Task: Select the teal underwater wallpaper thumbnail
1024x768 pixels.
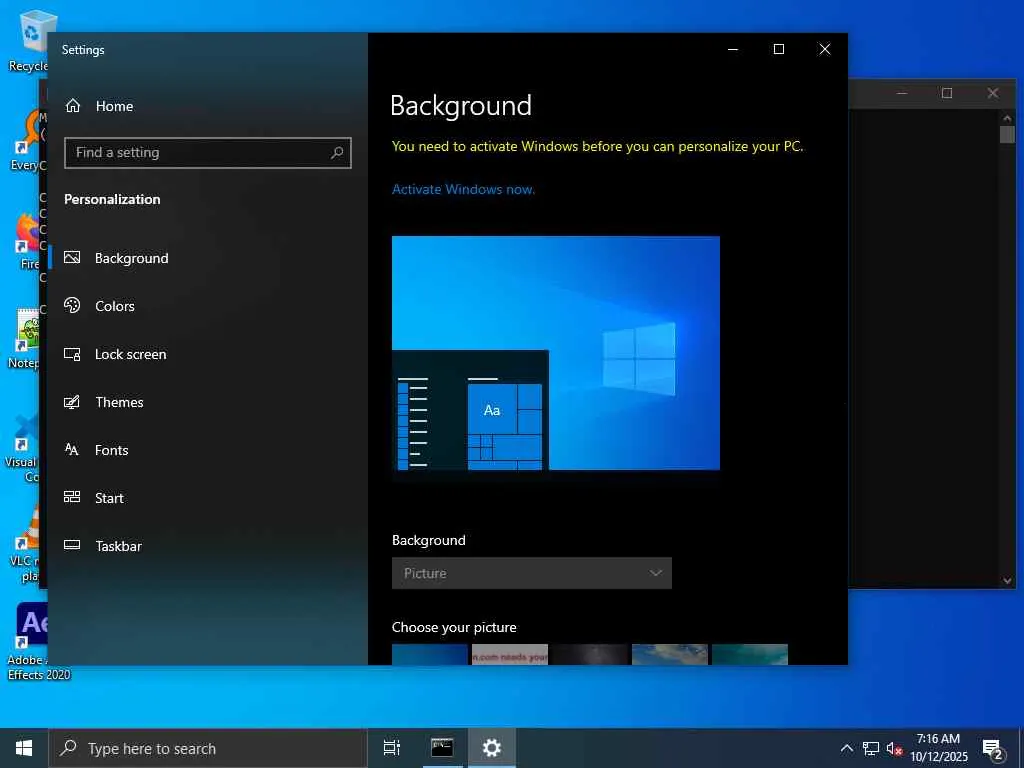Action: (x=750, y=654)
